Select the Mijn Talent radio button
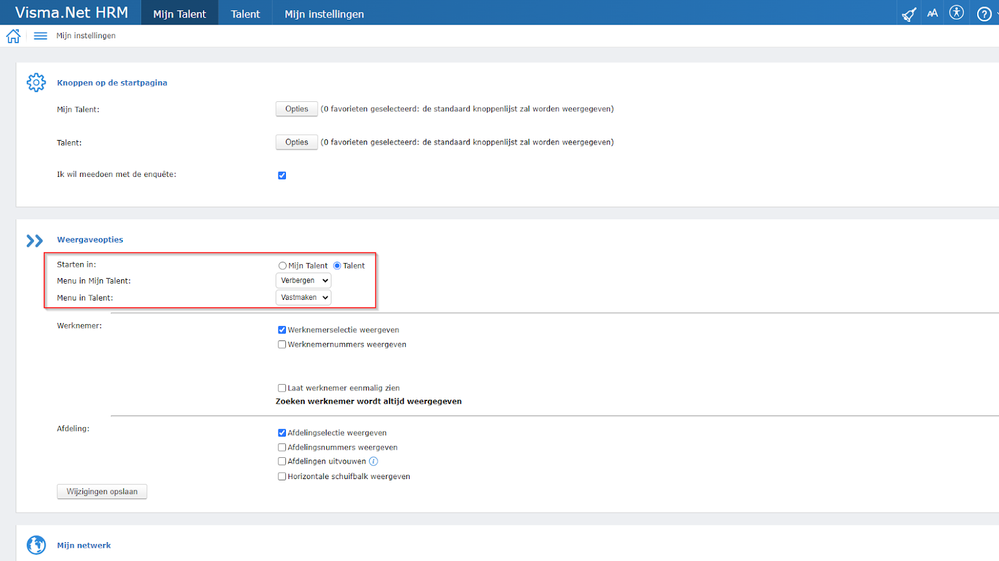The image size is (999, 561). (x=283, y=266)
